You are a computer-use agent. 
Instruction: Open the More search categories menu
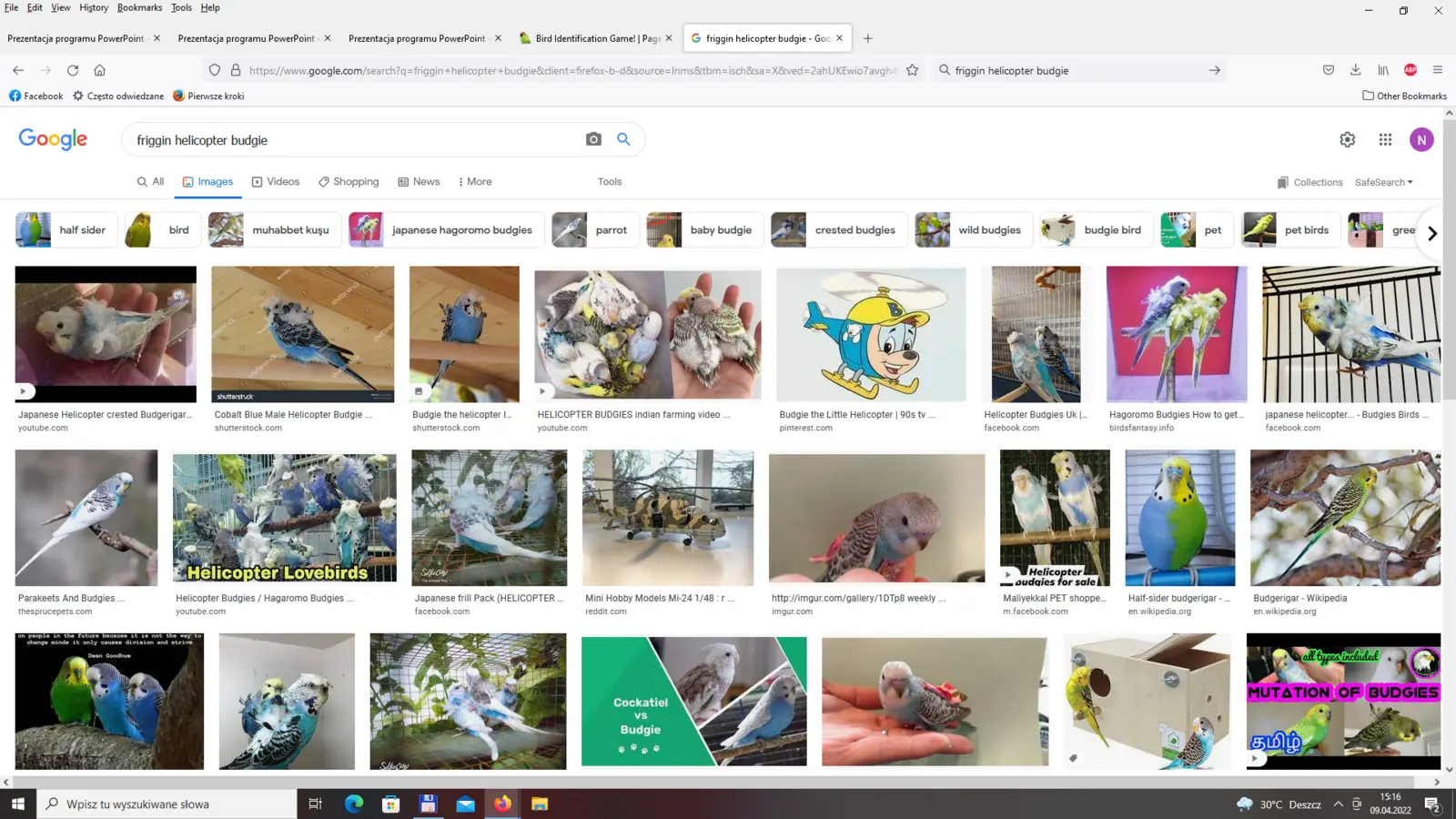474,182
